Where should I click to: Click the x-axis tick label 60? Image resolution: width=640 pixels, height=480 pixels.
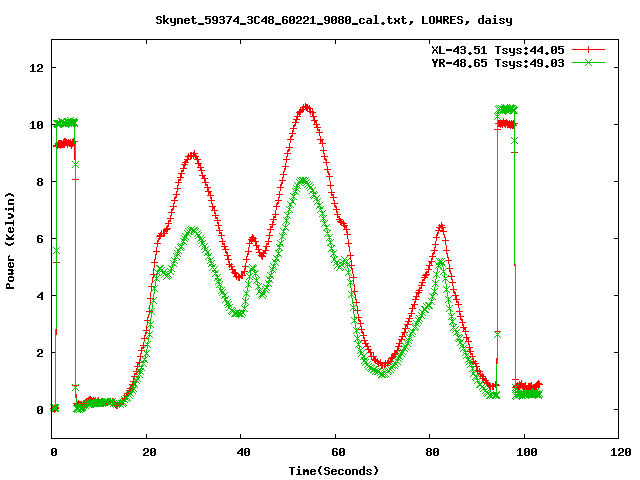(338, 452)
